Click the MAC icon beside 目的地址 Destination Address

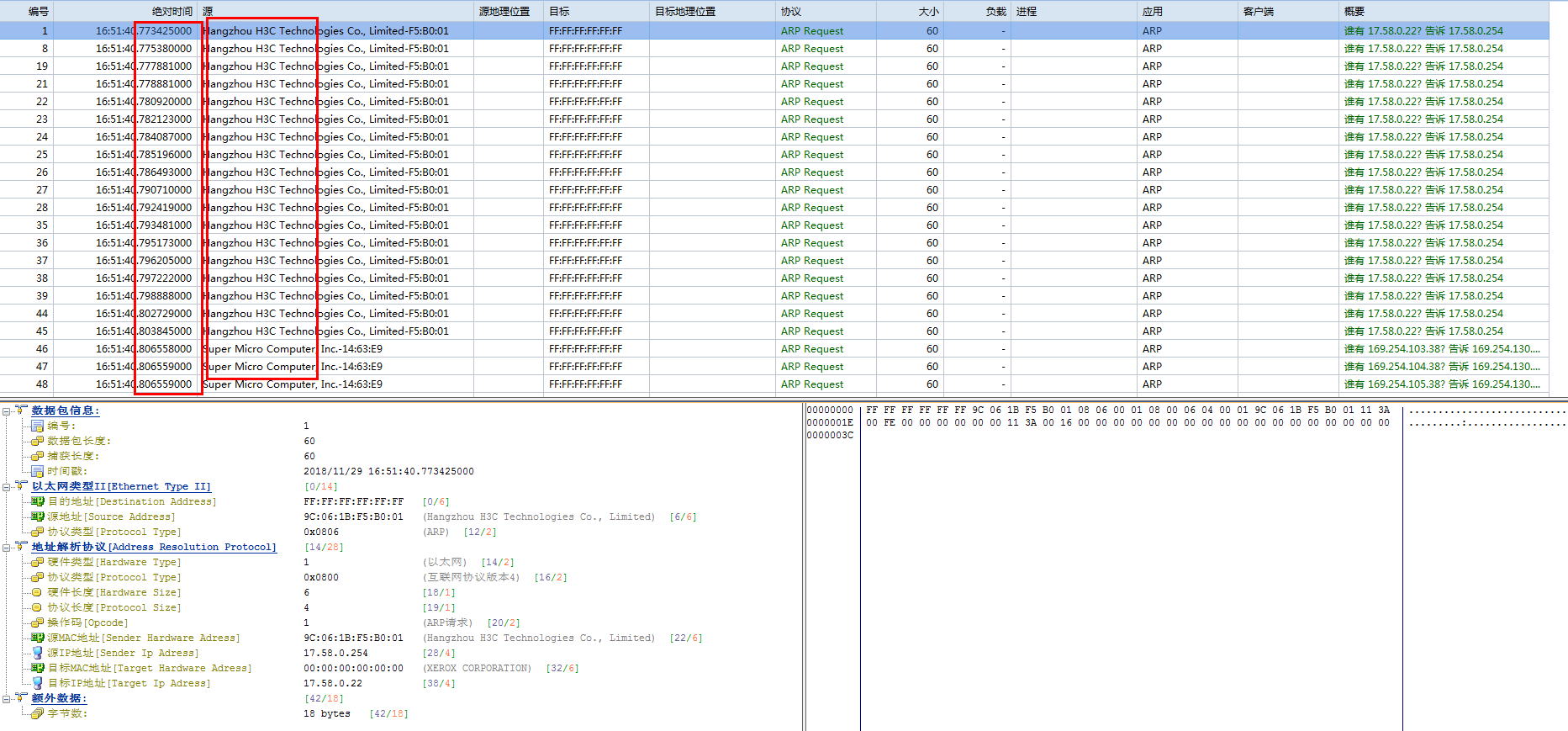[x=37, y=501]
